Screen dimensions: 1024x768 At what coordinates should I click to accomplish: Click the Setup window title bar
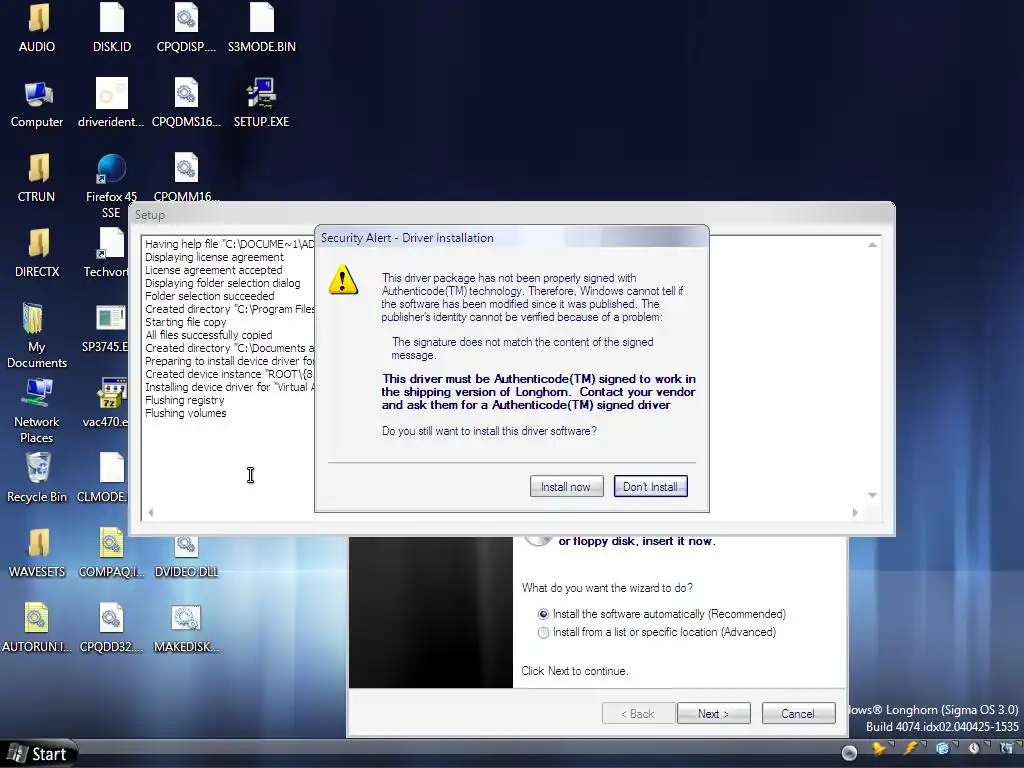pos(512,215)
